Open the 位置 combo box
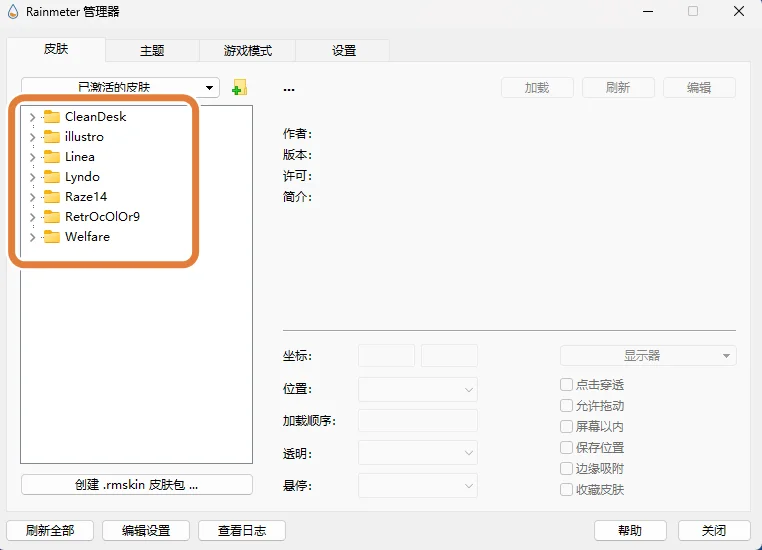 click(x=418, y=389)
